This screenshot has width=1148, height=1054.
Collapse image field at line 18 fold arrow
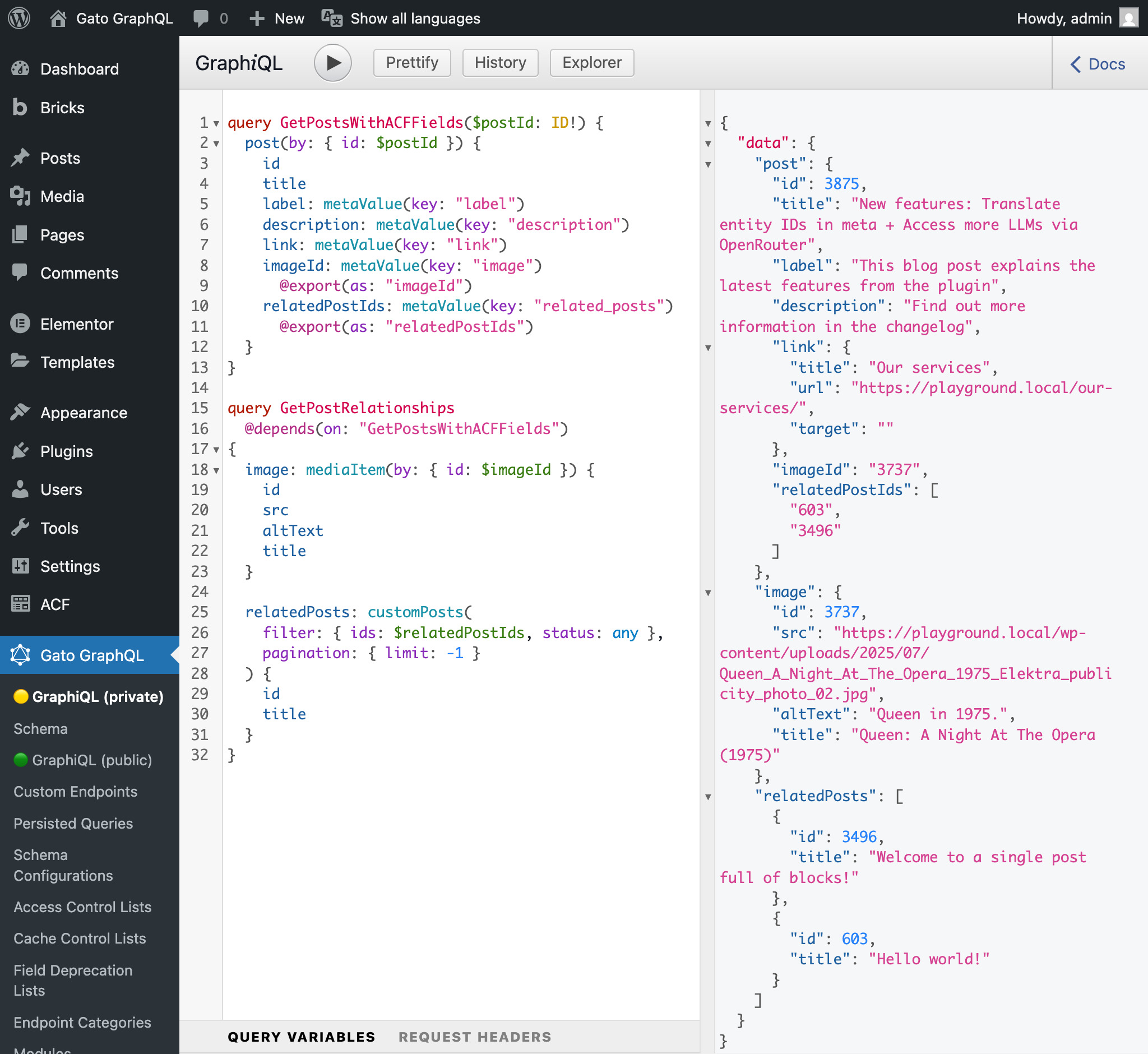216,470
